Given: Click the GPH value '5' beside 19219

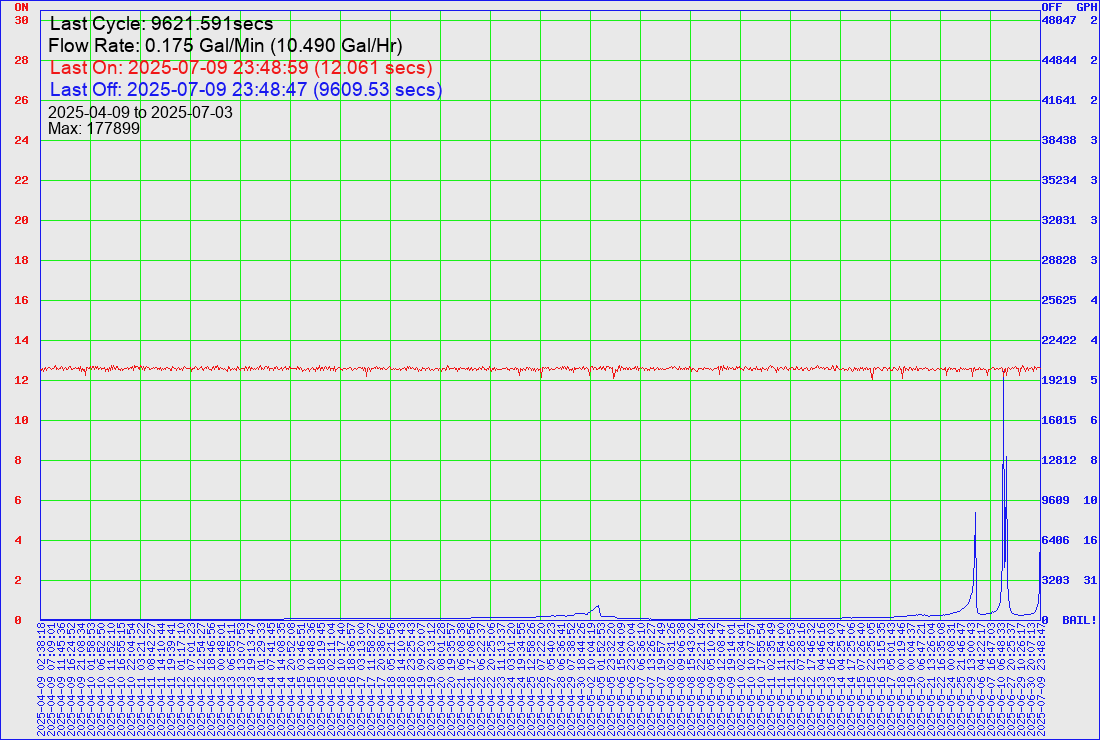Looking at the screenshot, I should coord(1093,380).
